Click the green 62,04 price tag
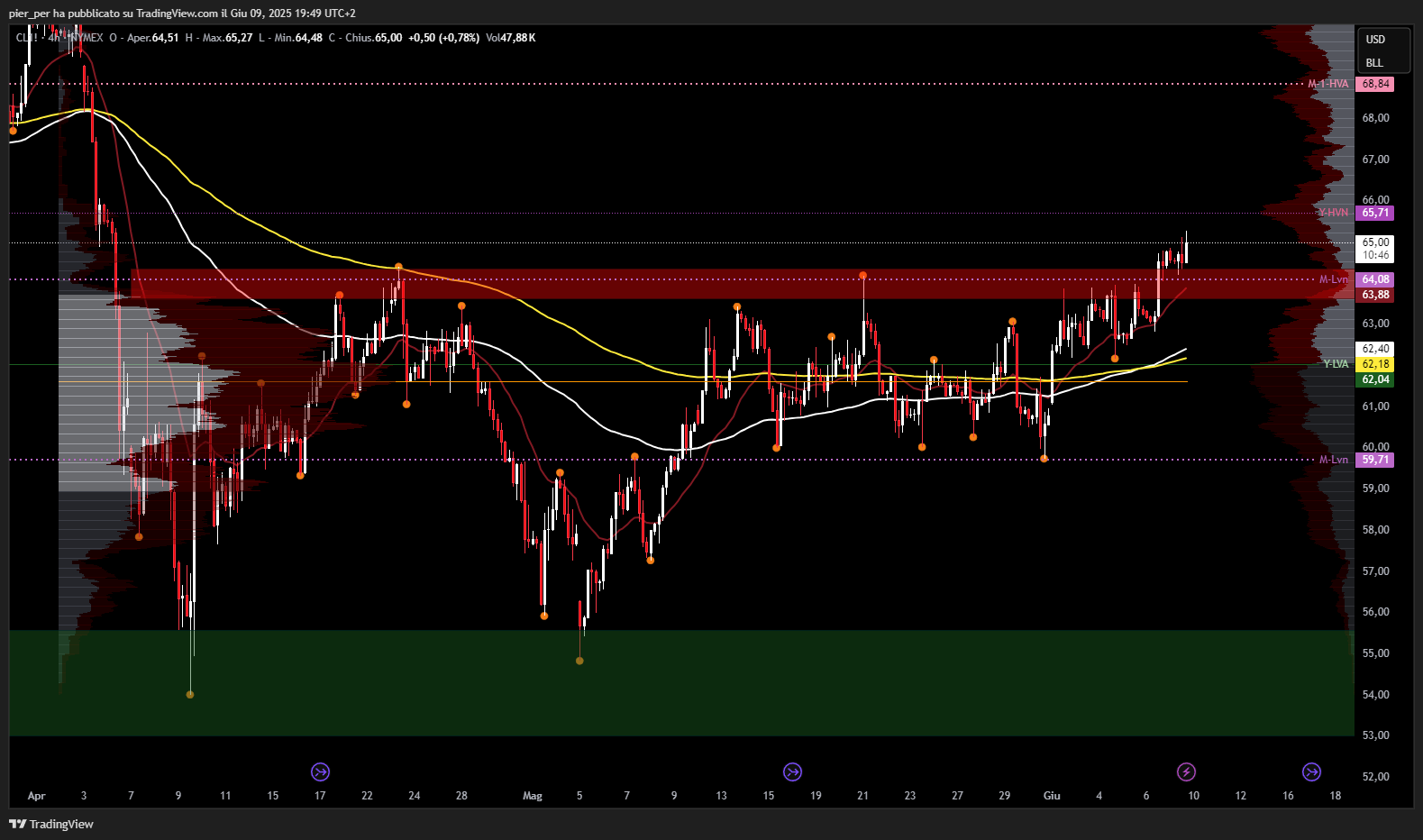Screen dimensions: 1423x840 point(1375,379)
